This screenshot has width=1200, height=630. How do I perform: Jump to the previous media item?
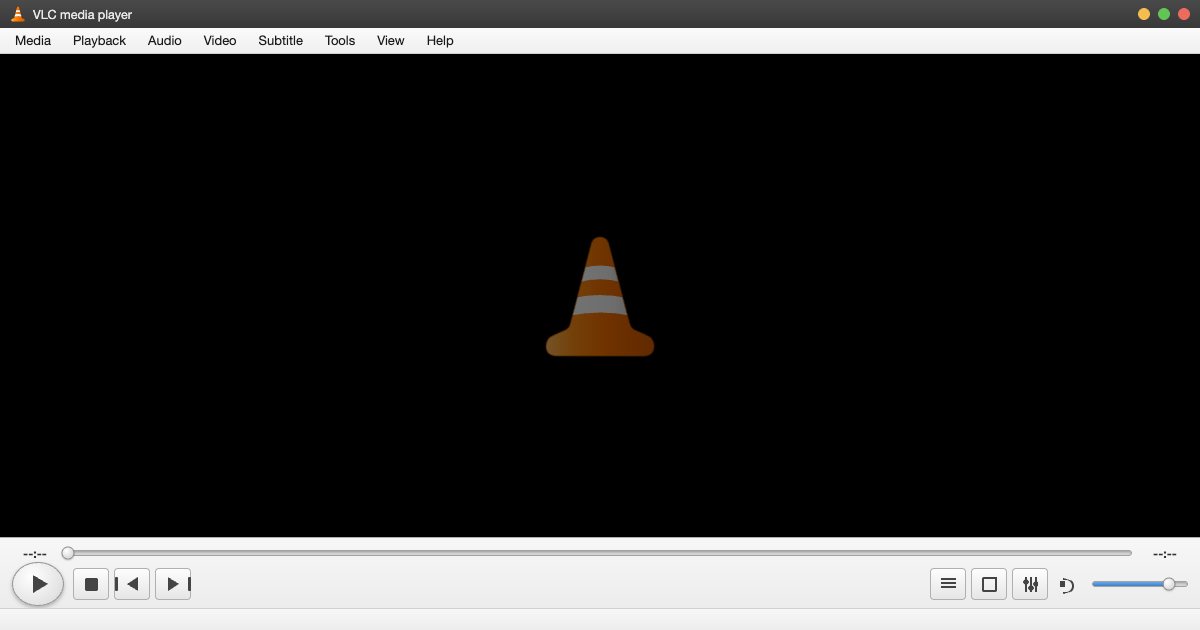click(132, 584)
